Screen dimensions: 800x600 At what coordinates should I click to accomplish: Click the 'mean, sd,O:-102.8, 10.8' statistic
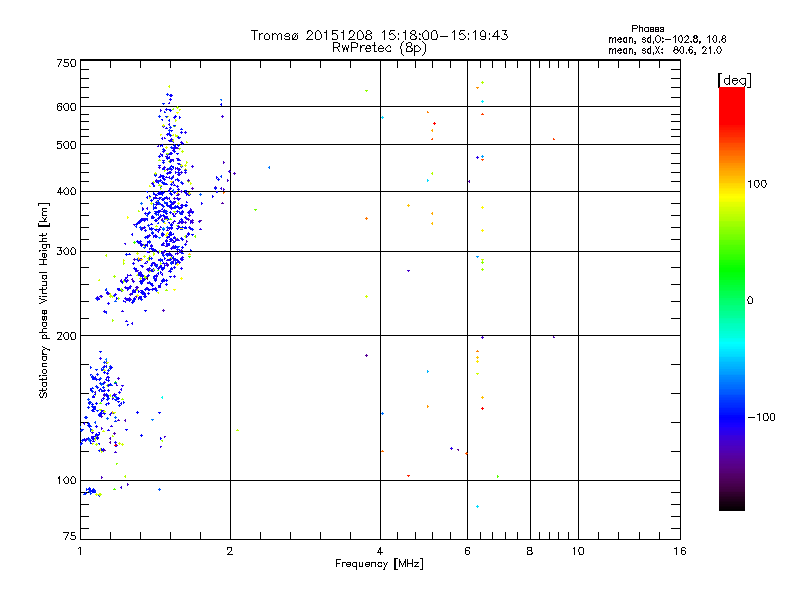pos(667,39)
